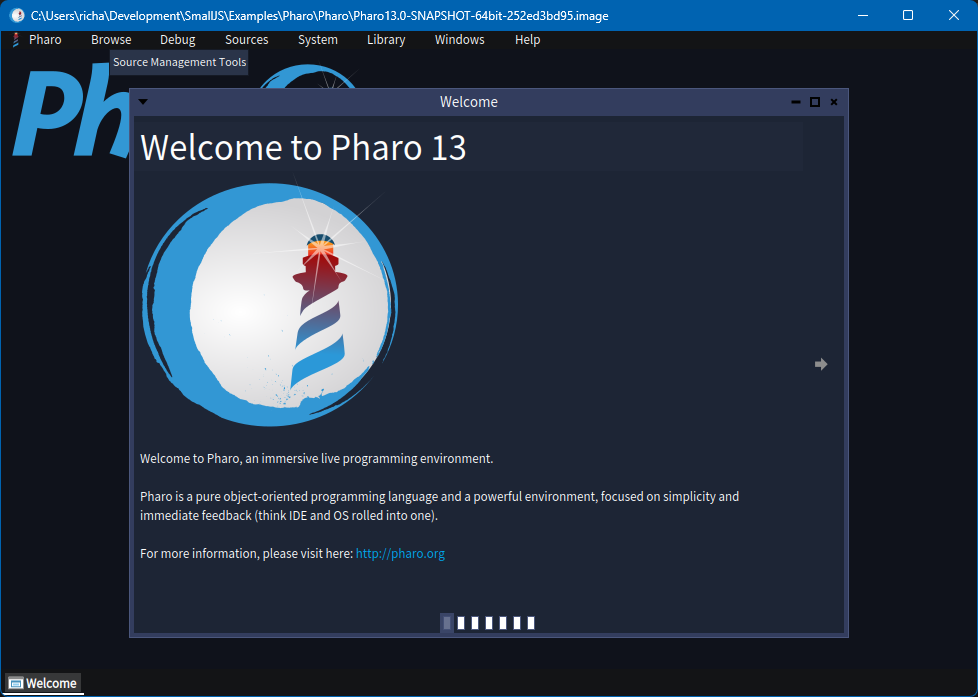978x697 pixels.
Task: Maximize the Pharo OS window
Action: [908, 16]
